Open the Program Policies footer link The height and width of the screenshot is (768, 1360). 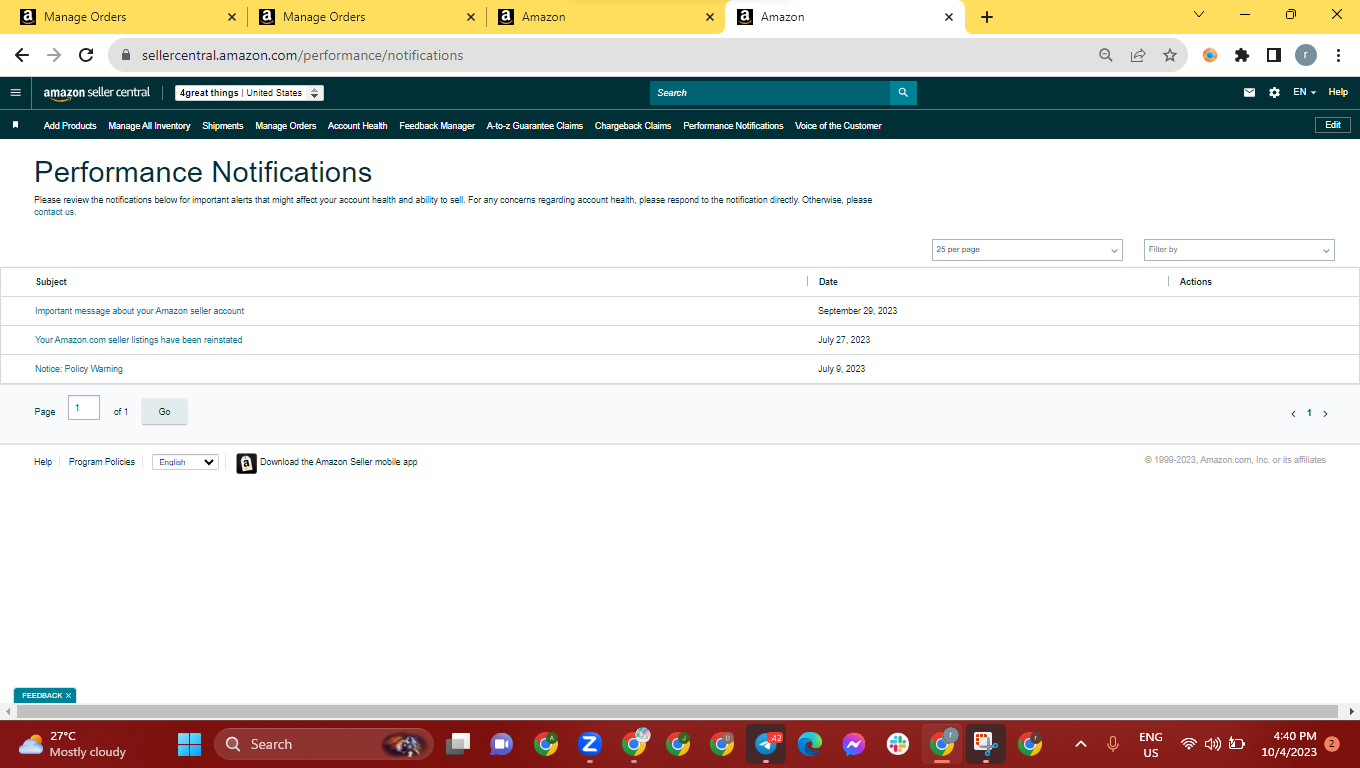pos(102,462)
